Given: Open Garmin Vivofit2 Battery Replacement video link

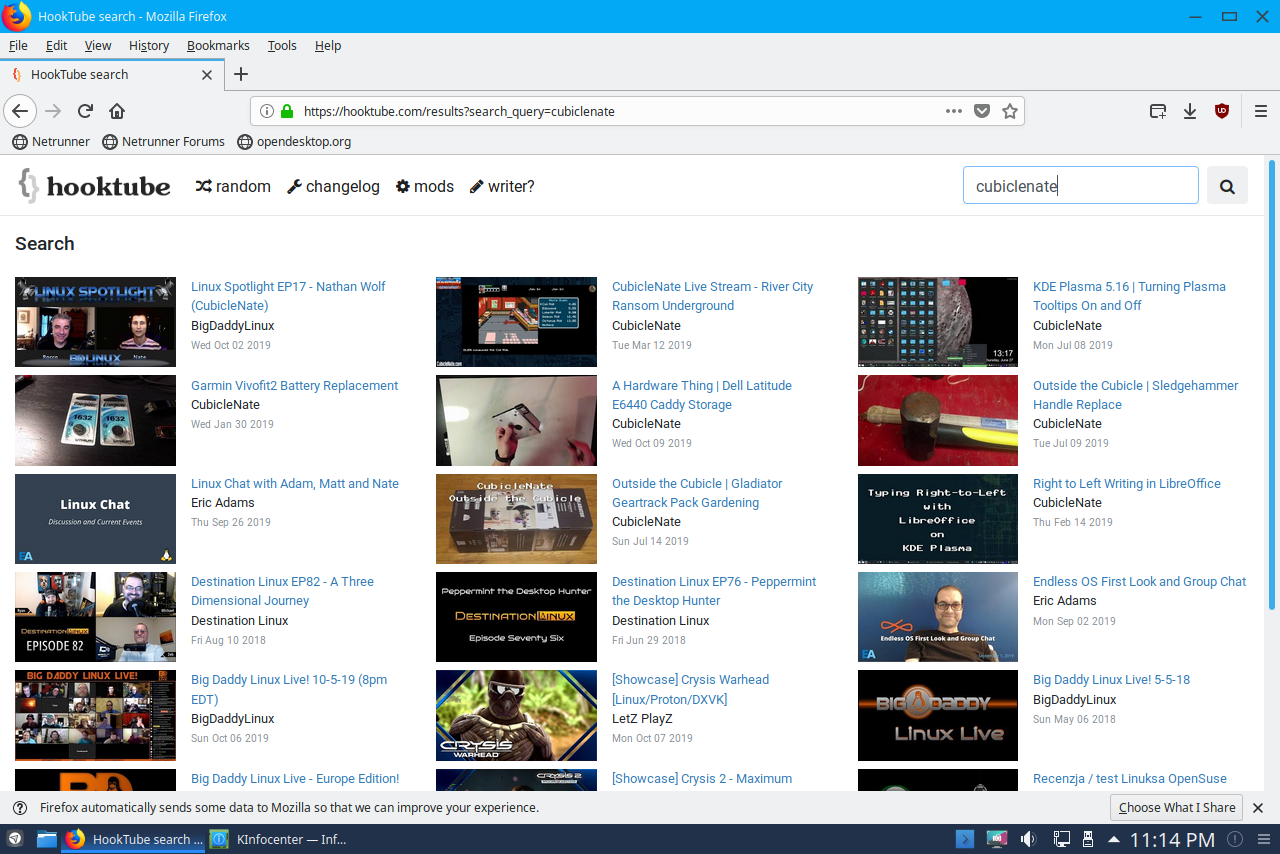Looking at the screenshot, I should (x=294, y=385).
